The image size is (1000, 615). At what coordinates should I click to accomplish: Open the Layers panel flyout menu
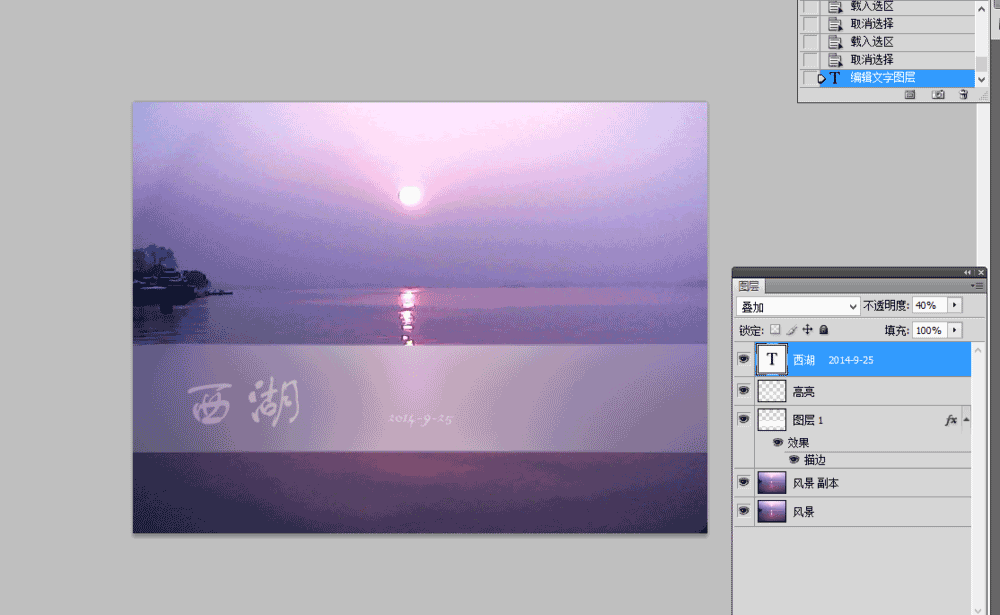coord(976,286)
